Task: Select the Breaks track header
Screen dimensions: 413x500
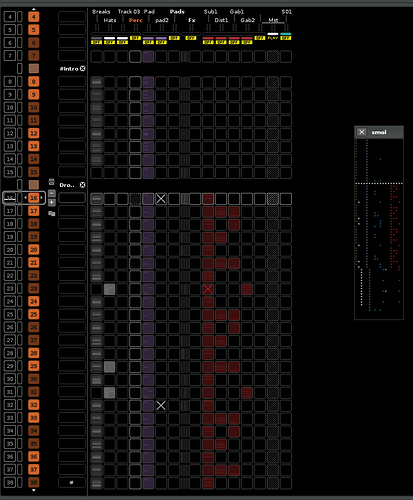Action: [x=101, y=12]
